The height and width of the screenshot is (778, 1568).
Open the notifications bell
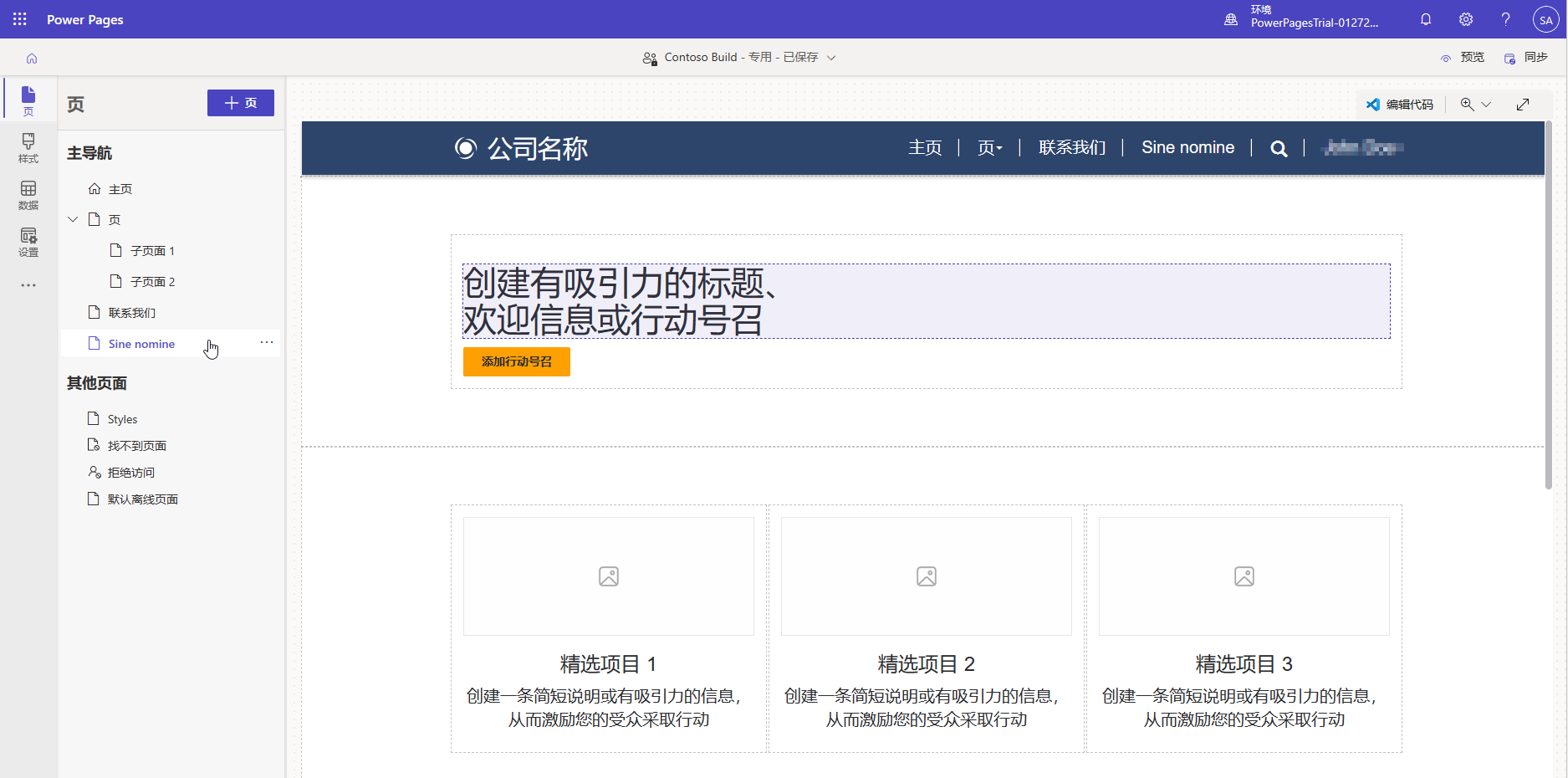(1426, 18)
